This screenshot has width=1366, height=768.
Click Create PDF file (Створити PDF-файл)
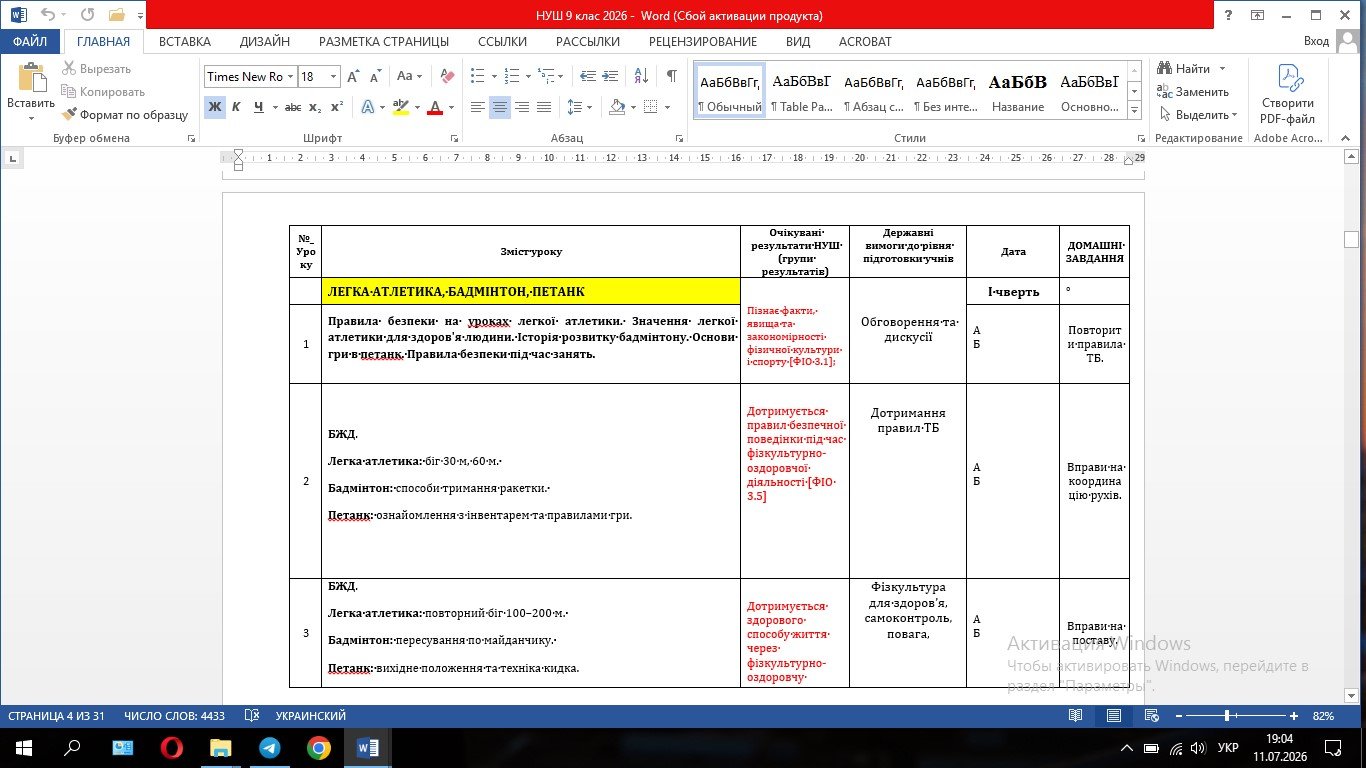click(x=1288, y=94)
